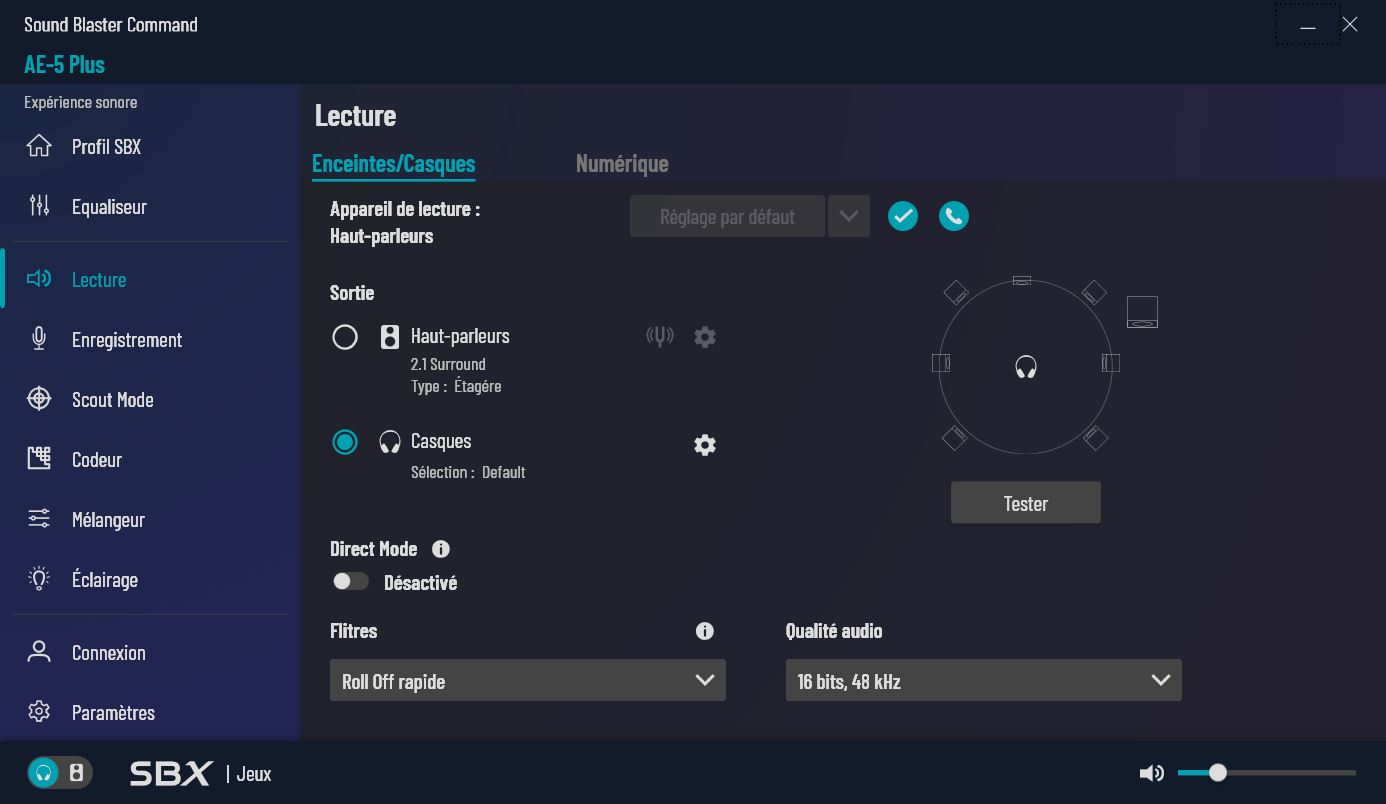Image resolution: width=1386 pixels, height=804 pixels.
Task: Mute audio via volume speaker icon
Action: click(1152, 772)
